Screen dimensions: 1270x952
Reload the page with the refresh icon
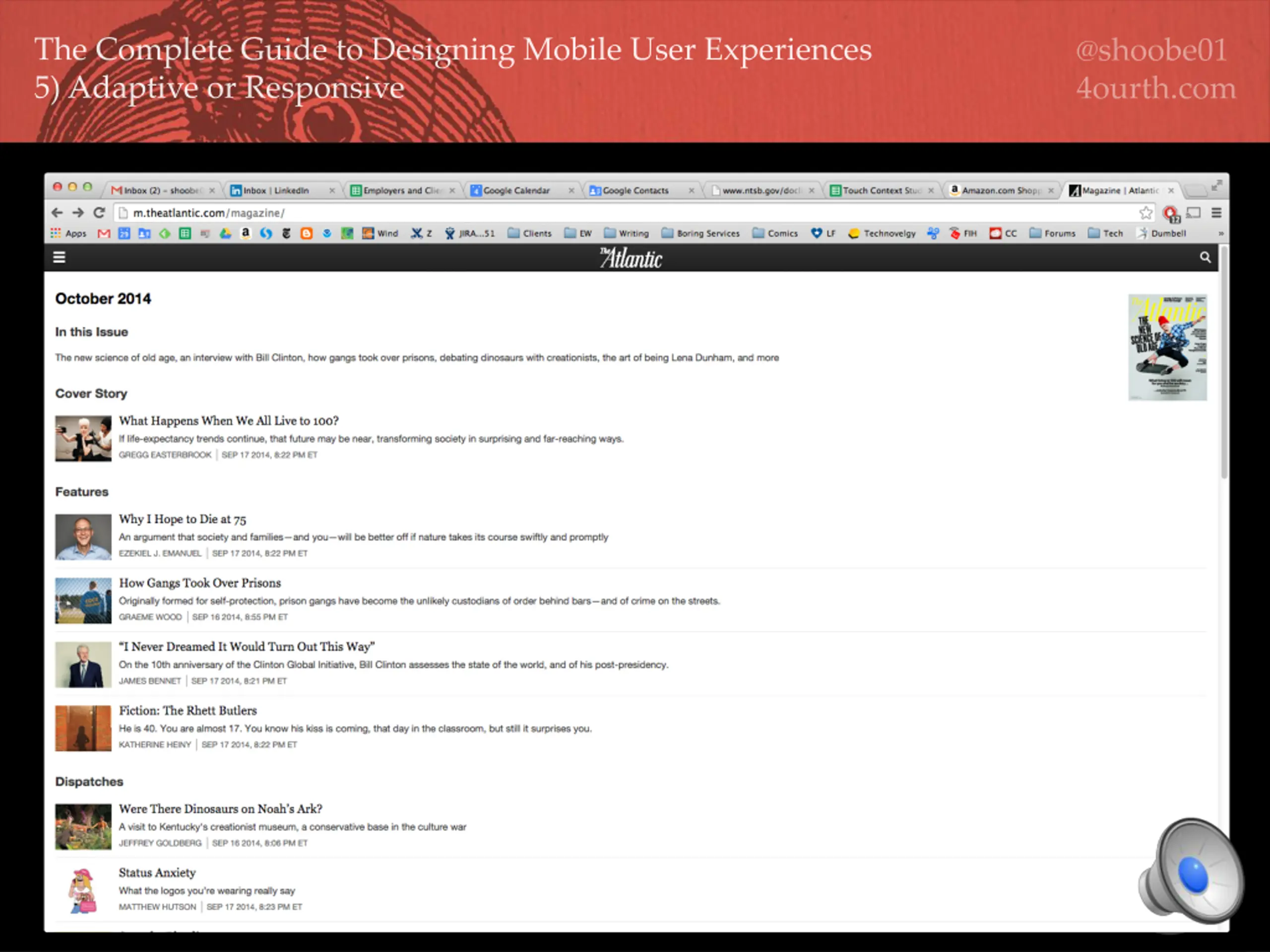coord(99,213)
